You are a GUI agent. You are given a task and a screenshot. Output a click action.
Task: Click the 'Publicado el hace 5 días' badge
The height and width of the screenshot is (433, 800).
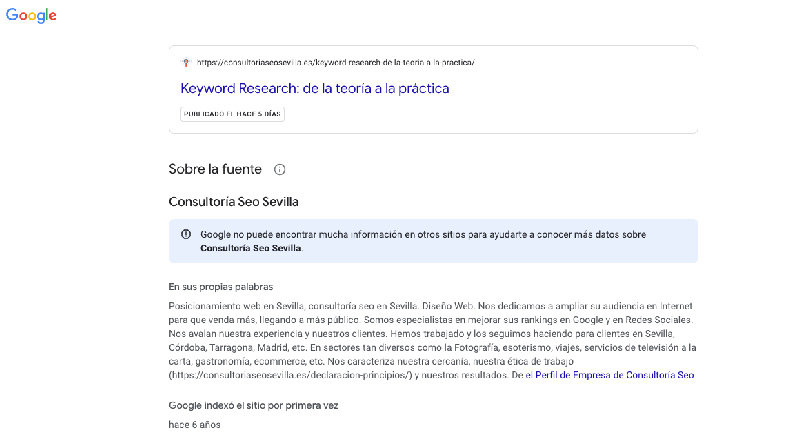coord(232,114)
